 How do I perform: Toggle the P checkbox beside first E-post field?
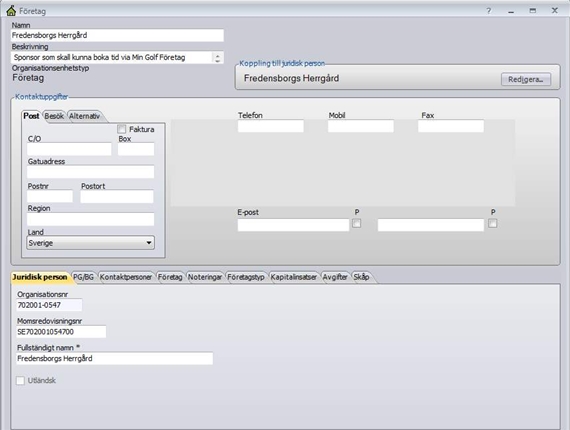[x=357, y=223]
